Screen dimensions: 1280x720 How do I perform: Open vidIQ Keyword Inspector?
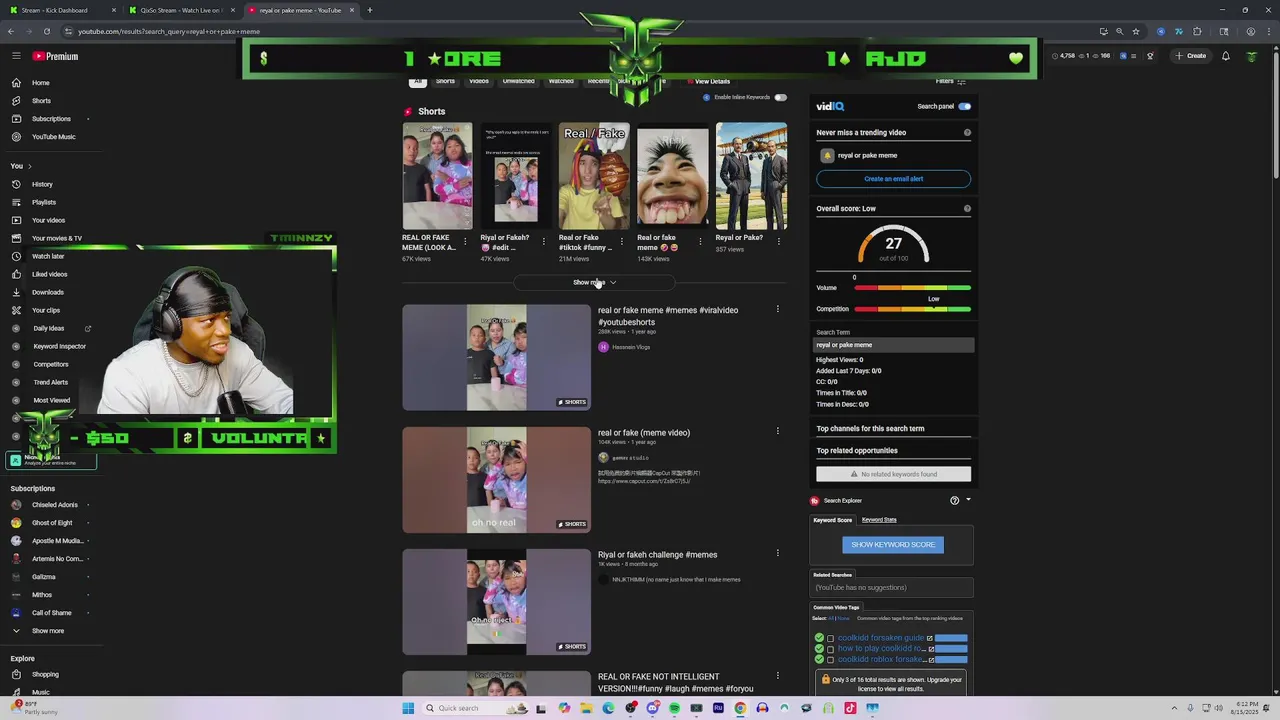(x=60, y=346)
